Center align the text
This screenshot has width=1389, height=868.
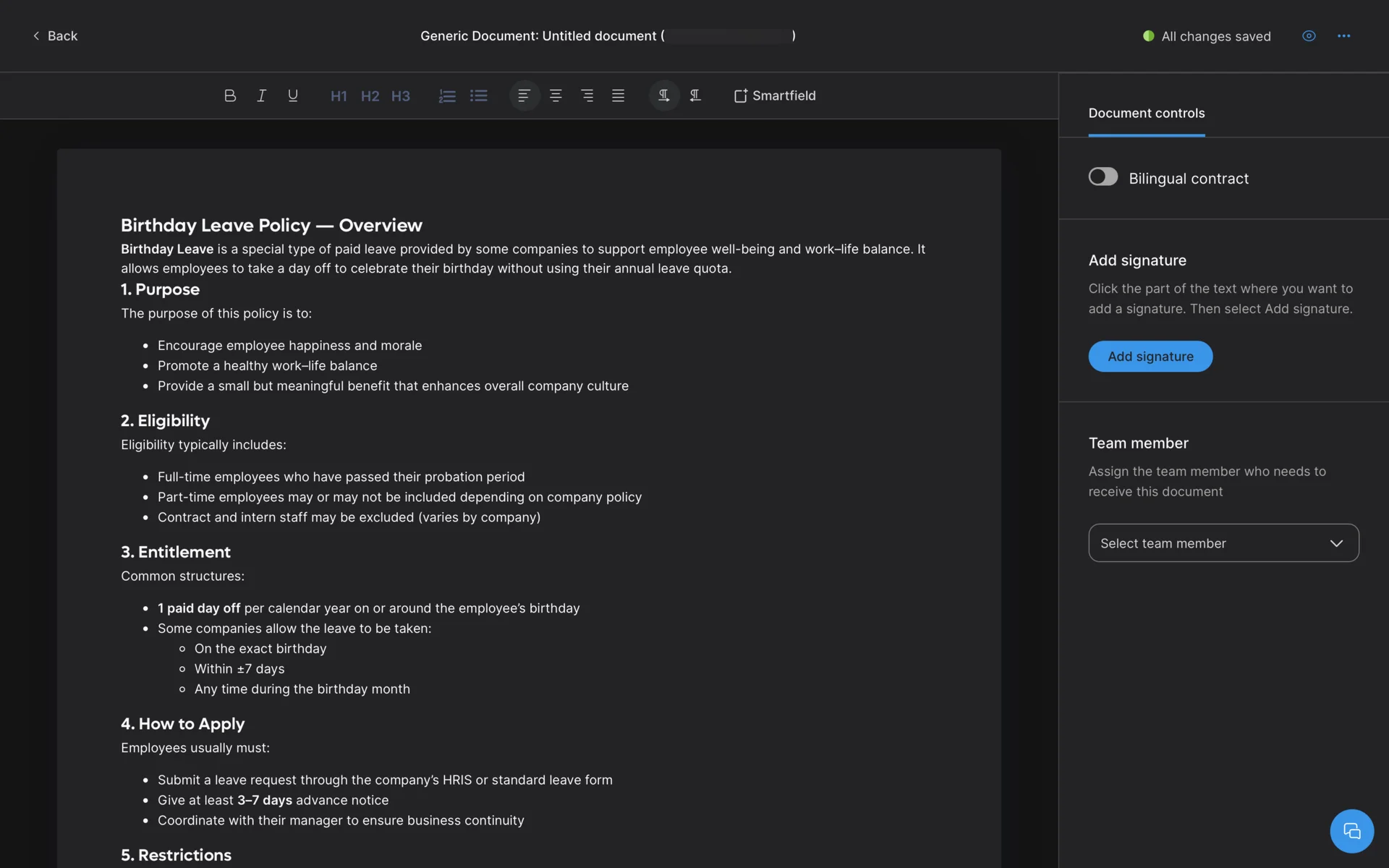tap(556, 95)
